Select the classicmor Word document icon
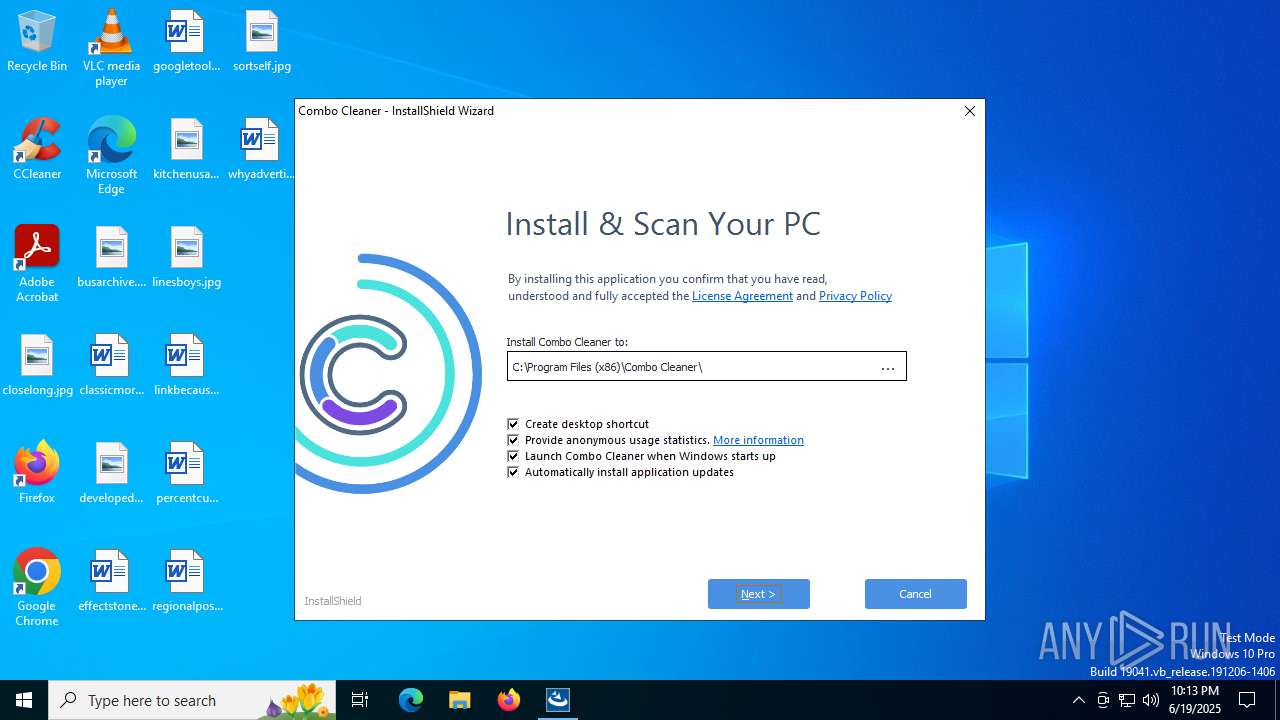The height and width of the screenshot is (720, 1280). click(111, 365)
